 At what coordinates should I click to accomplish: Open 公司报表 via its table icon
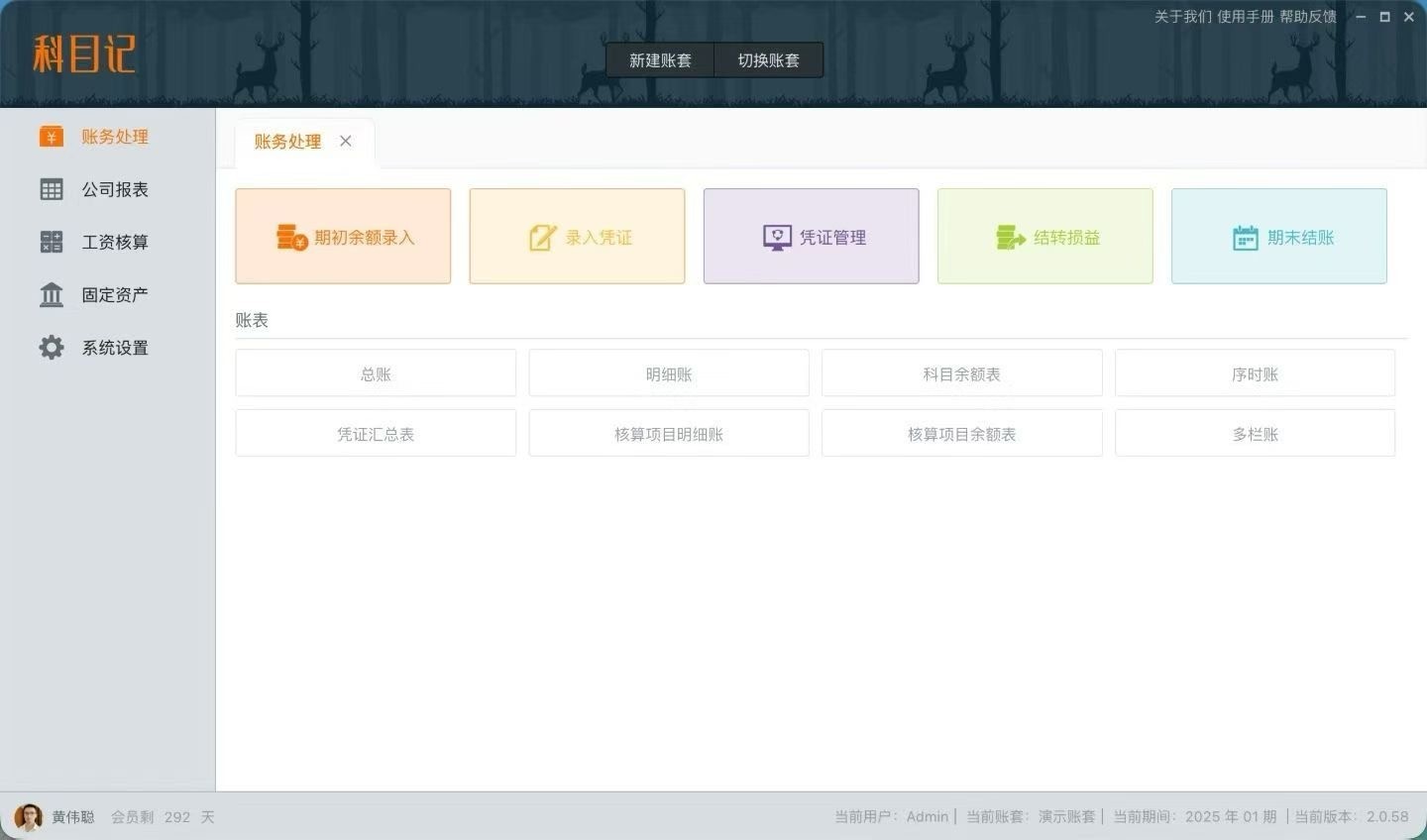tap(52, 189)
